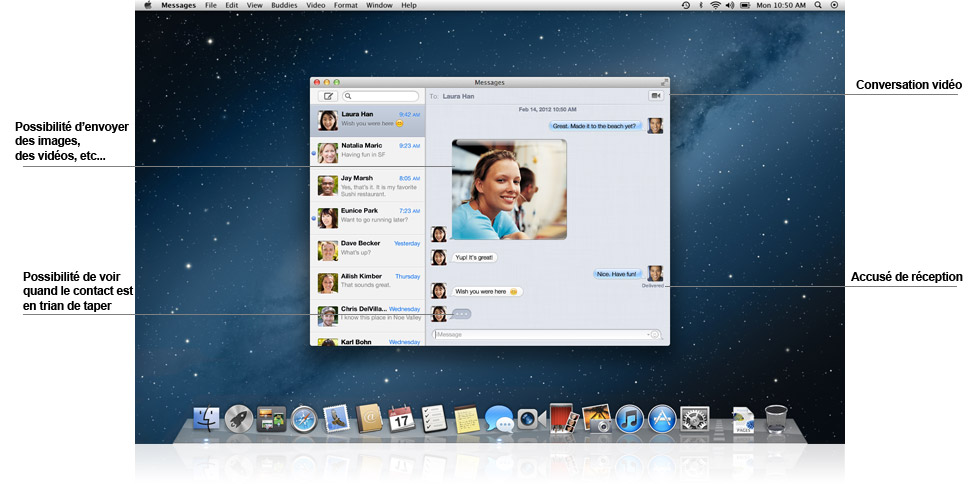Image resolution: width=980 pixels, height=484 pixels.
Task: Open the View menu
Action: coord(254,5)
